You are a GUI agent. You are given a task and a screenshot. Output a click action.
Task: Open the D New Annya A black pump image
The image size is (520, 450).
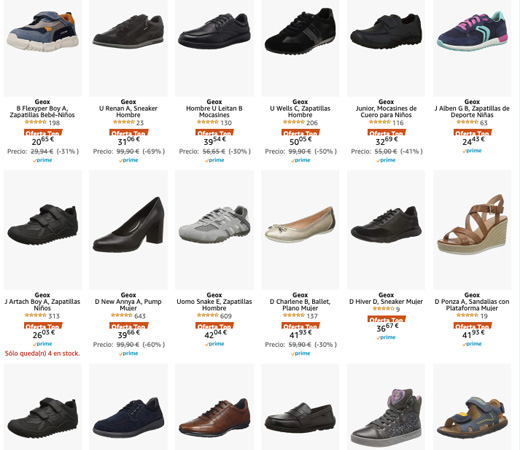pyautogui.click(x=128, y=224)
